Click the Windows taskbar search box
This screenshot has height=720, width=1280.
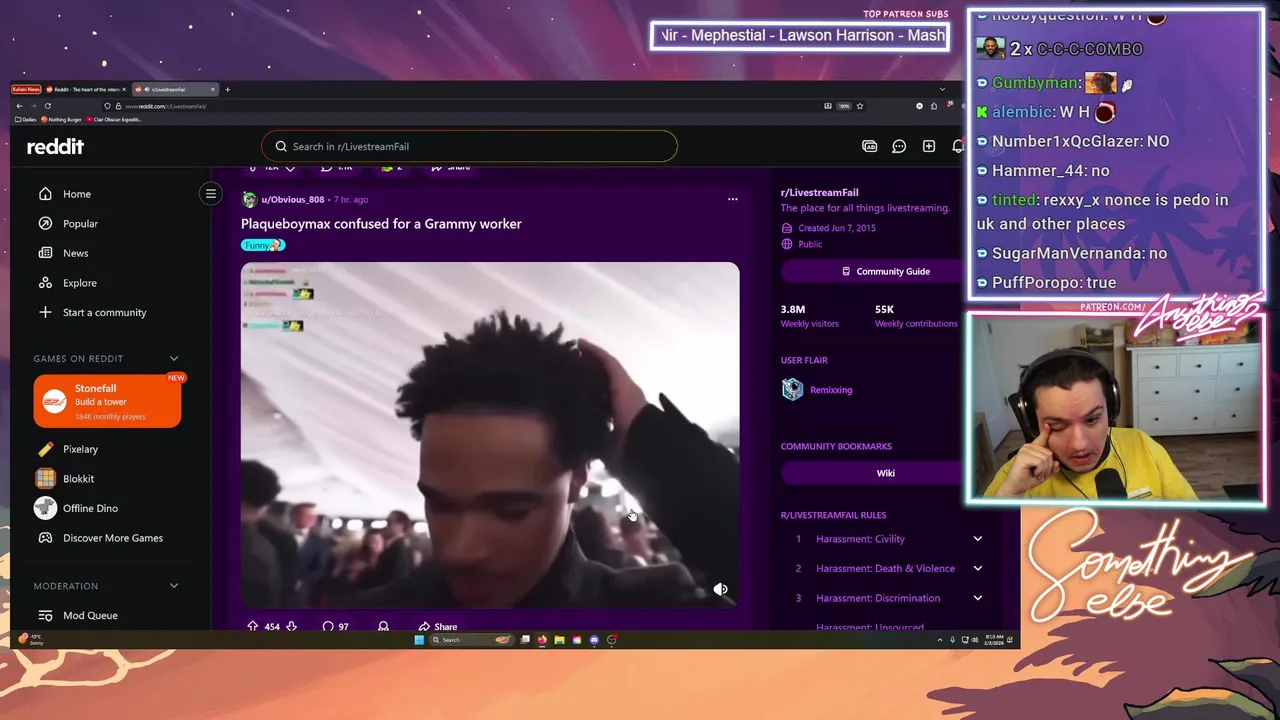(471, 640)
